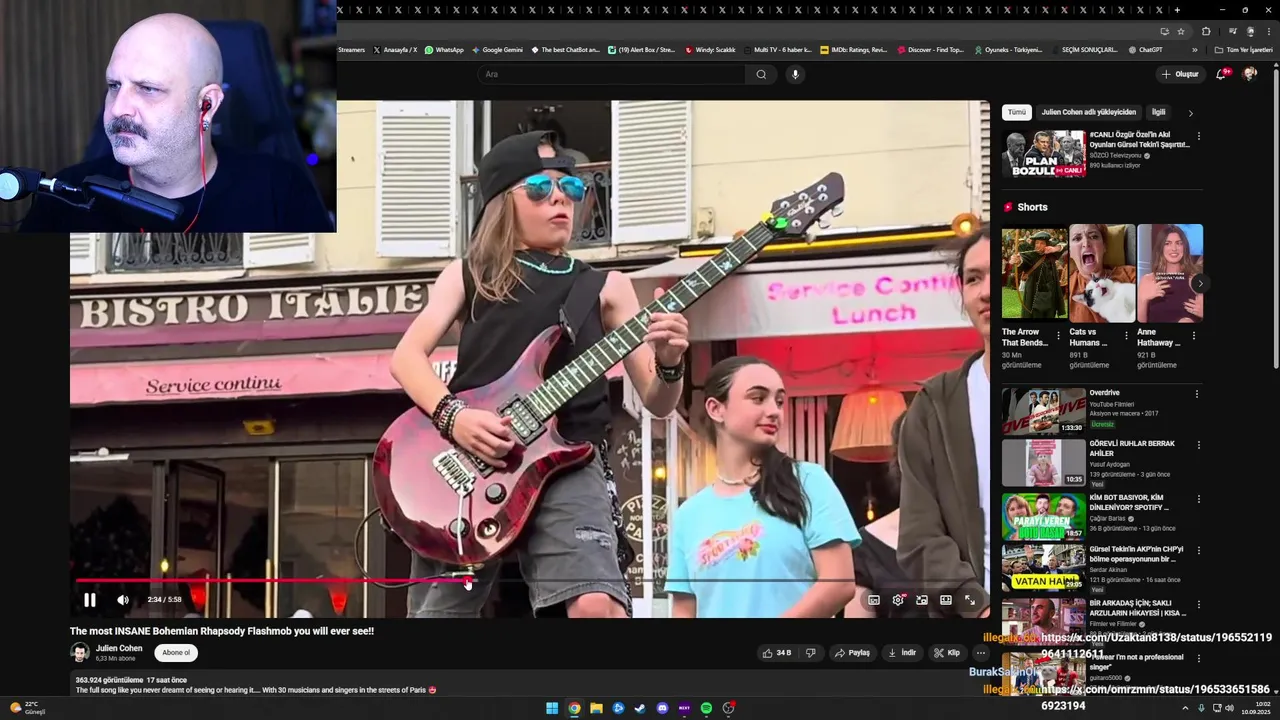
Task: Open the Julien Cohen channel avatar
Action: point(80,653)
